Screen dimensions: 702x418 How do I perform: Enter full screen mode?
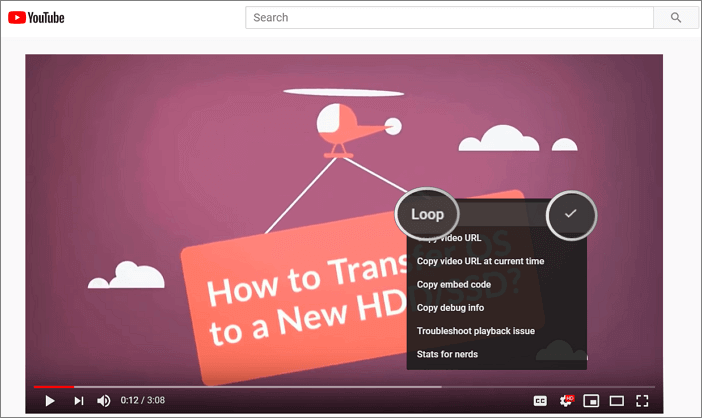click(643, 400)
